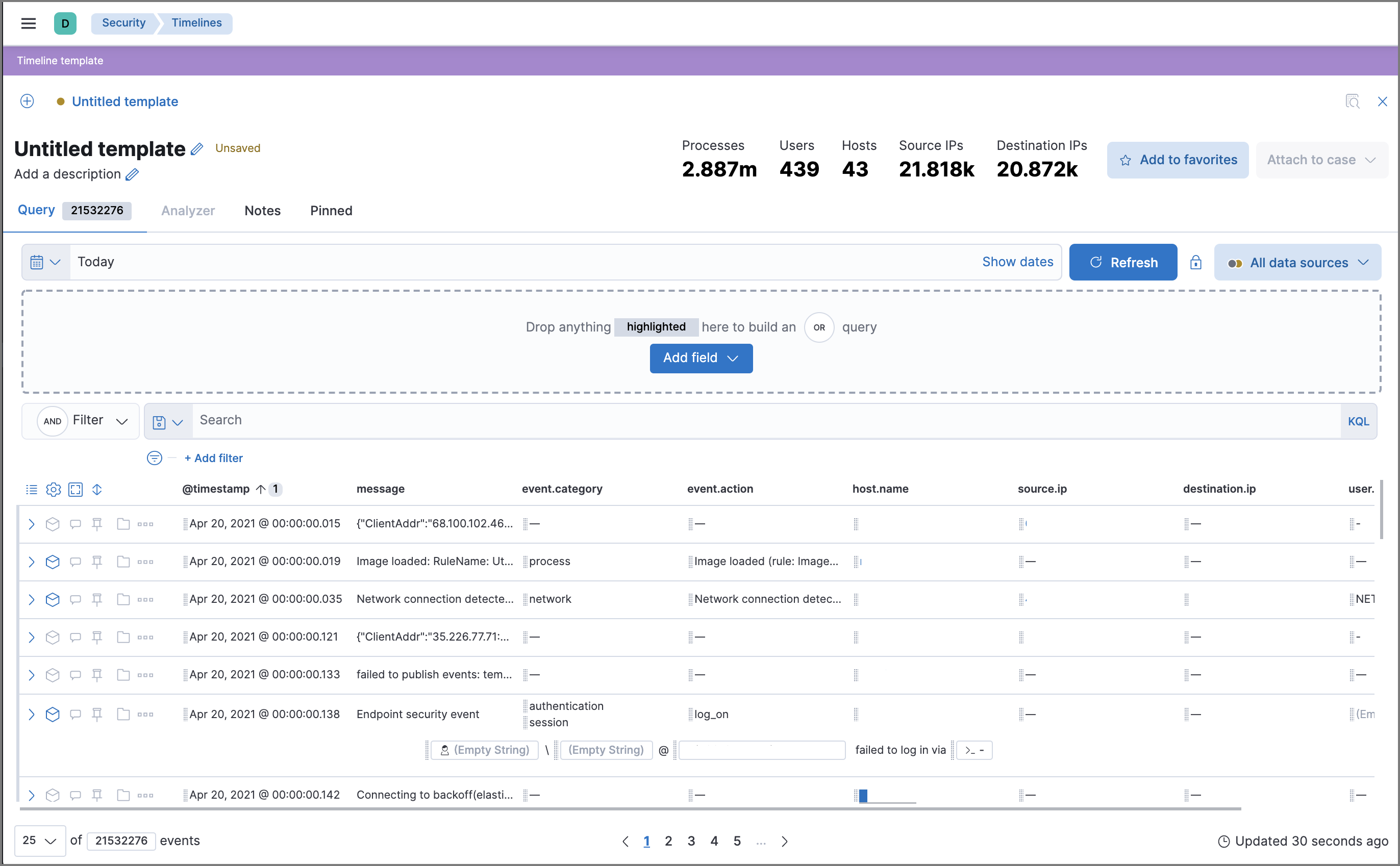Pin the first timeline event
Image resolution: width=1400 pixels, height=866 pixels.
tap(97, 523)
